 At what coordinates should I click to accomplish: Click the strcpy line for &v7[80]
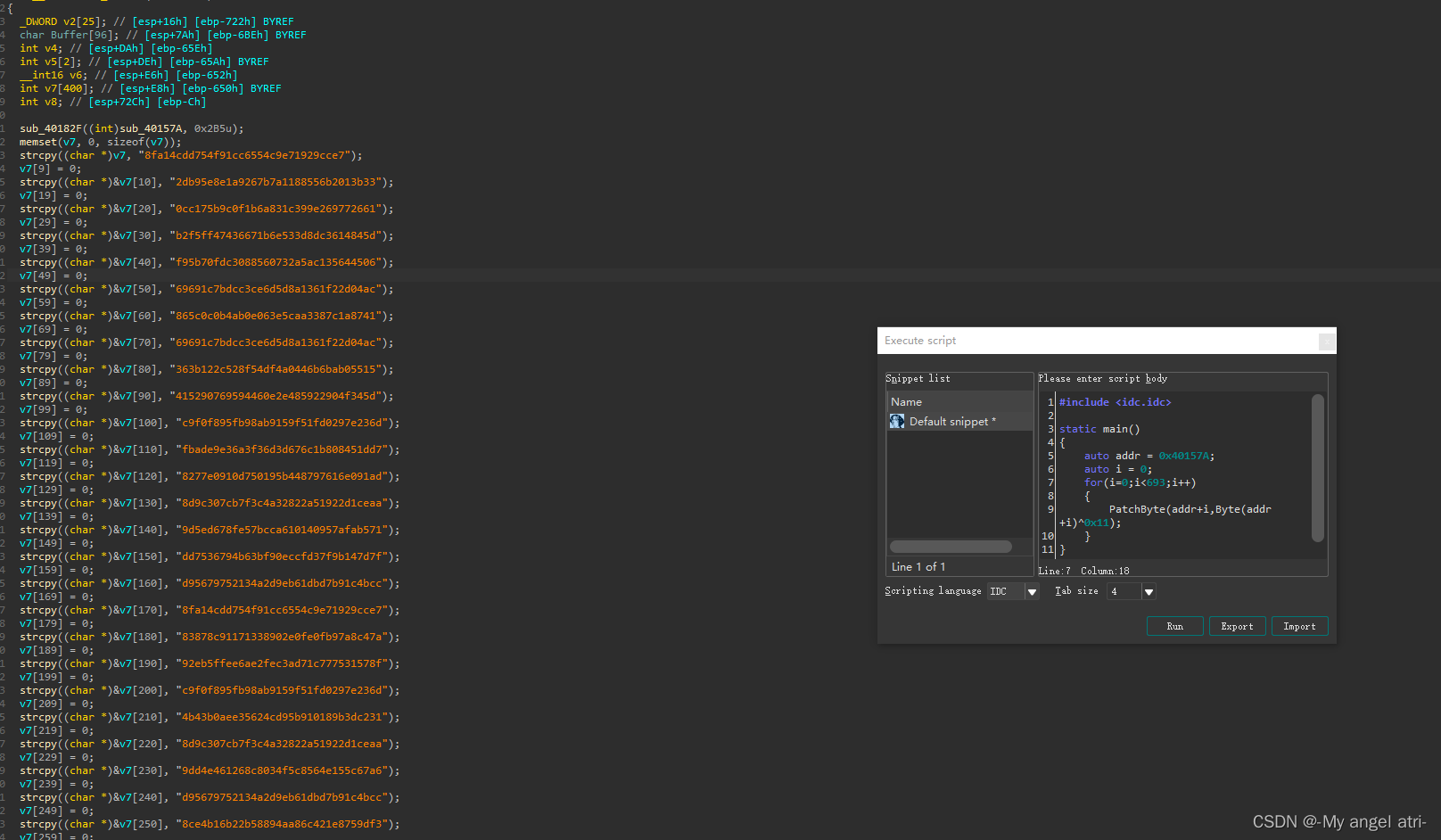[x=206, y=369]
